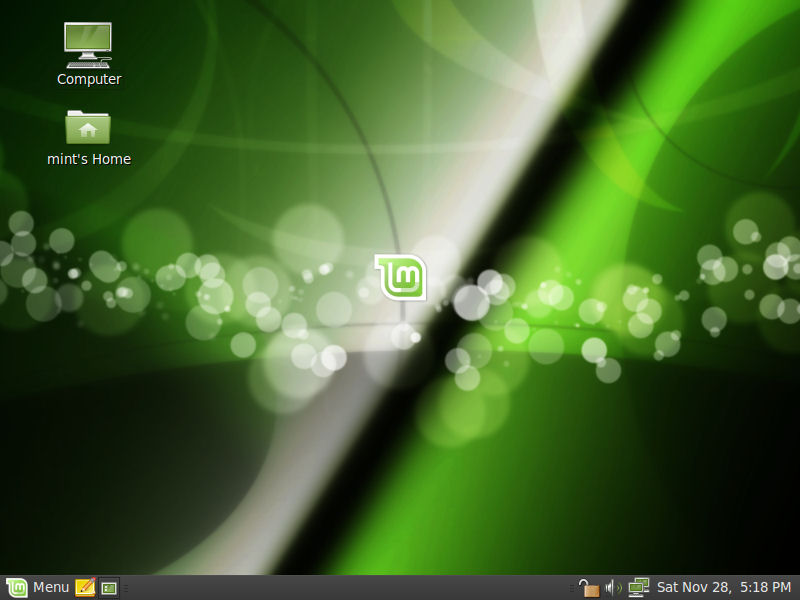Click the terminal launcher icon in the panel
The image size is (800, 600).
point(109,587)
